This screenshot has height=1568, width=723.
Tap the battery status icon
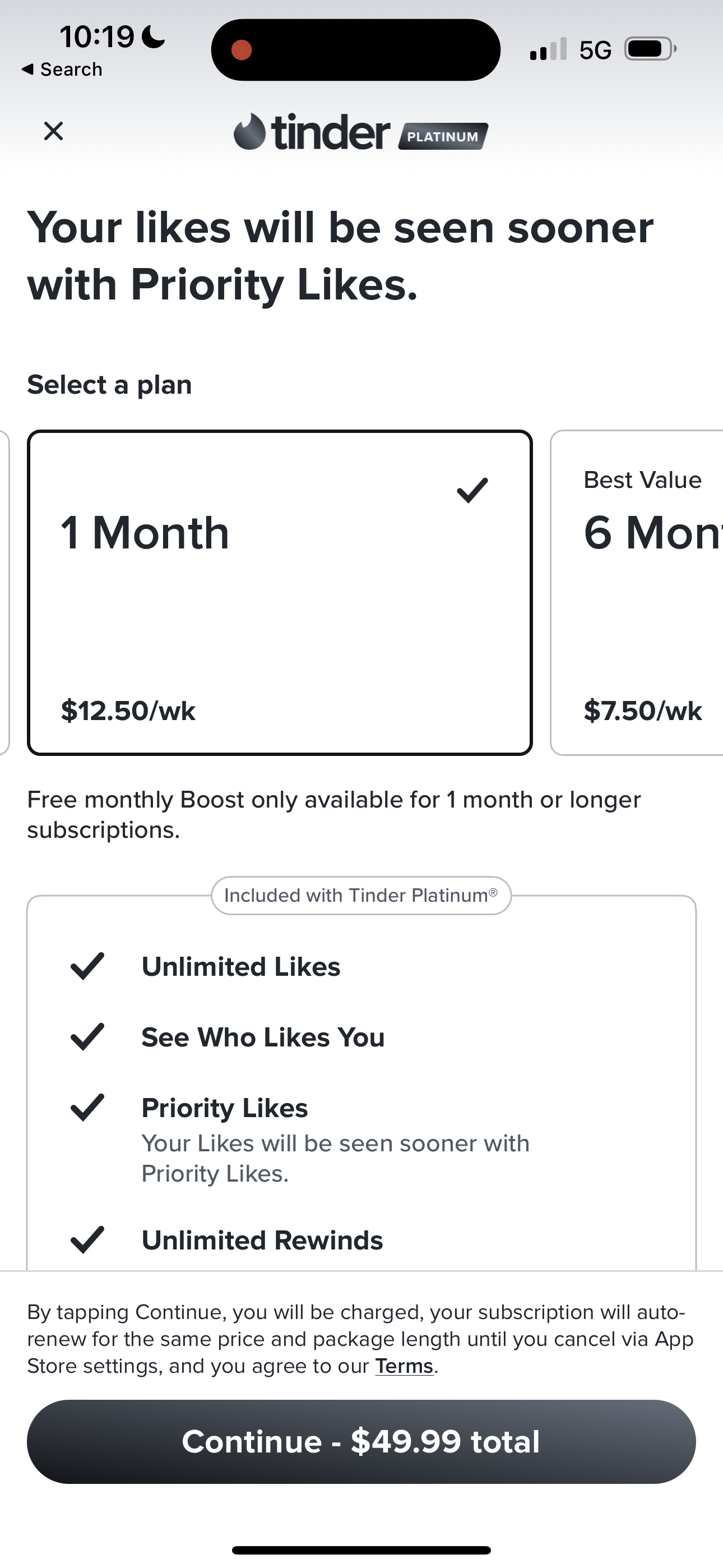tap(650, 49)
